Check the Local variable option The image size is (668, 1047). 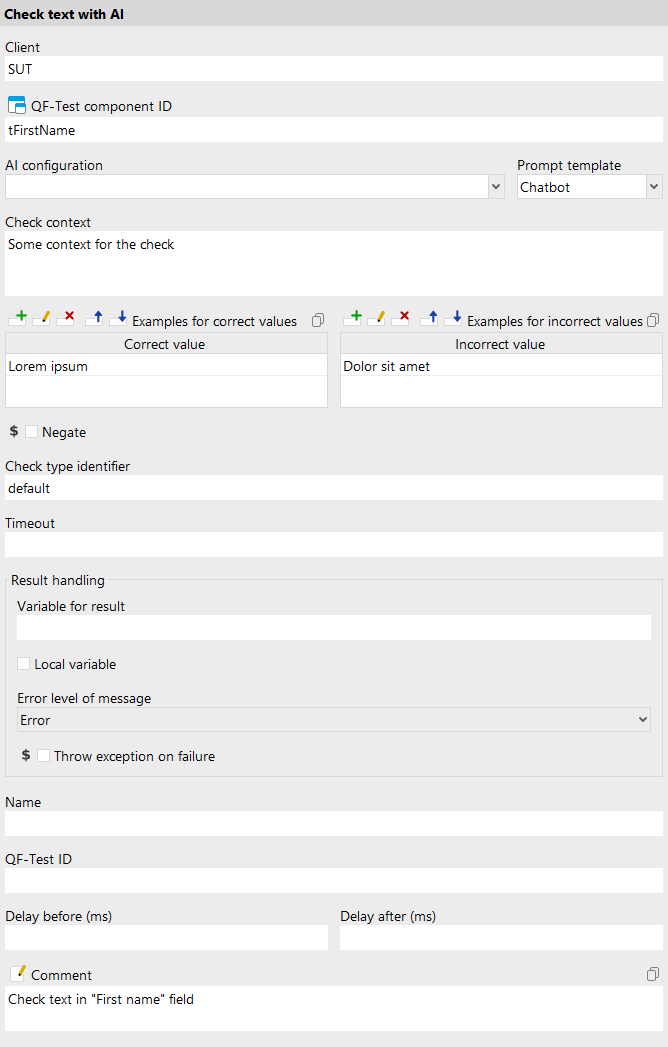[24, 663]
